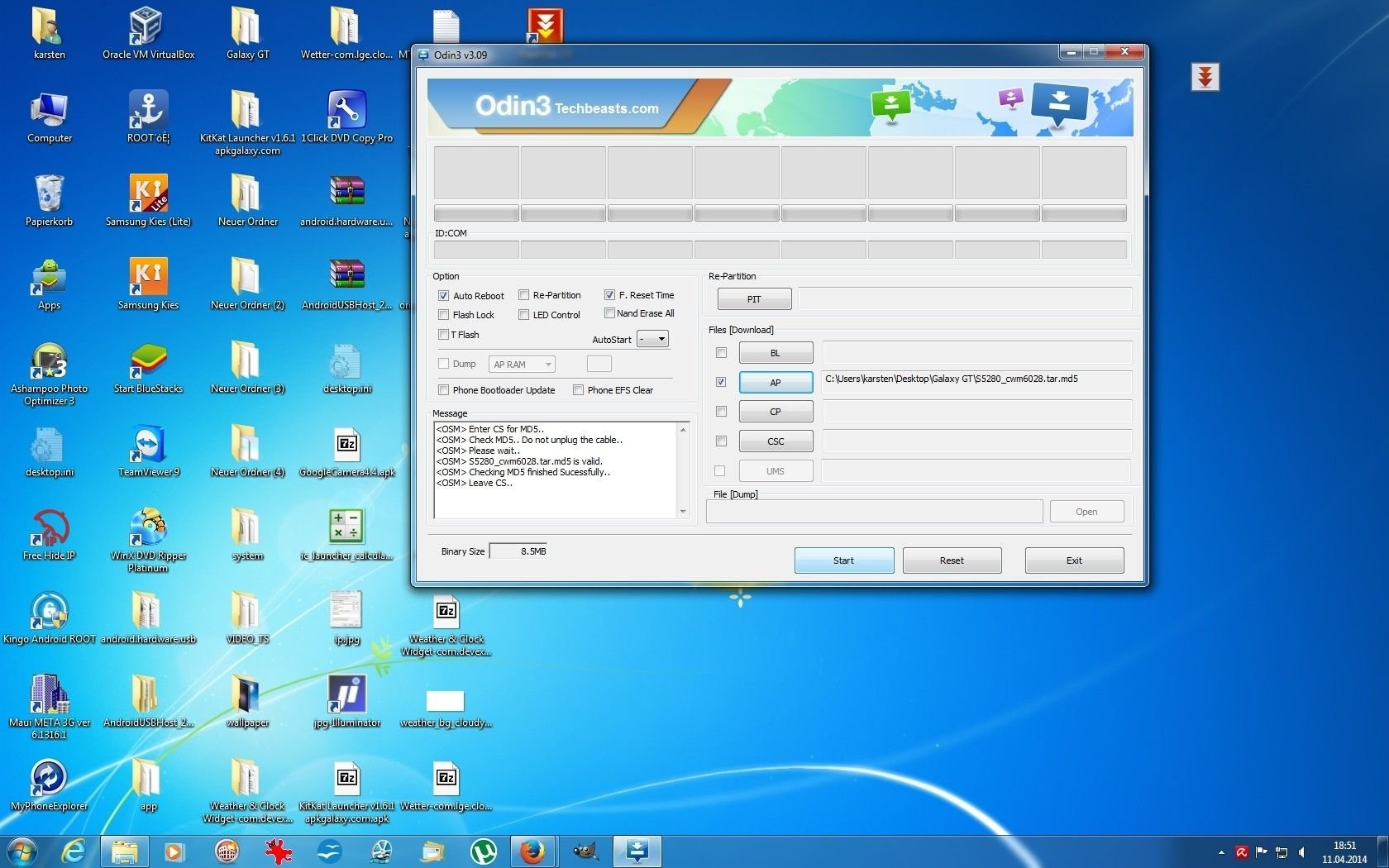Viewport: 1389px width, 868px height.
Task: Open 1Click DVD Copy Pro shortcut
Action: [x=346, y=117]
